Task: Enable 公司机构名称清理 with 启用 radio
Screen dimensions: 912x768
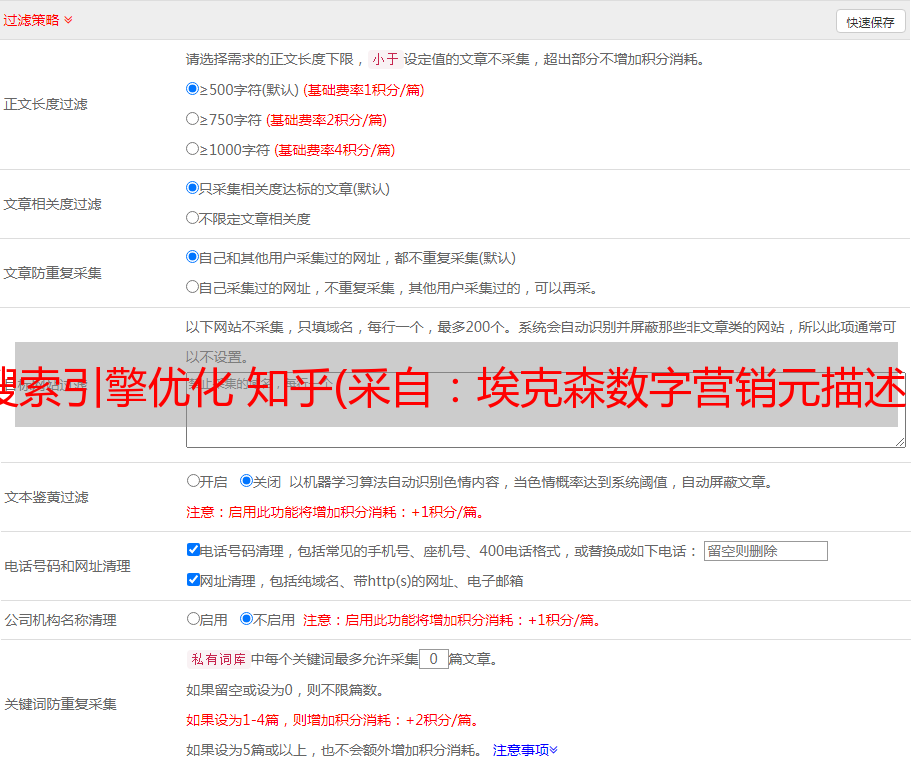Action: 193,619
